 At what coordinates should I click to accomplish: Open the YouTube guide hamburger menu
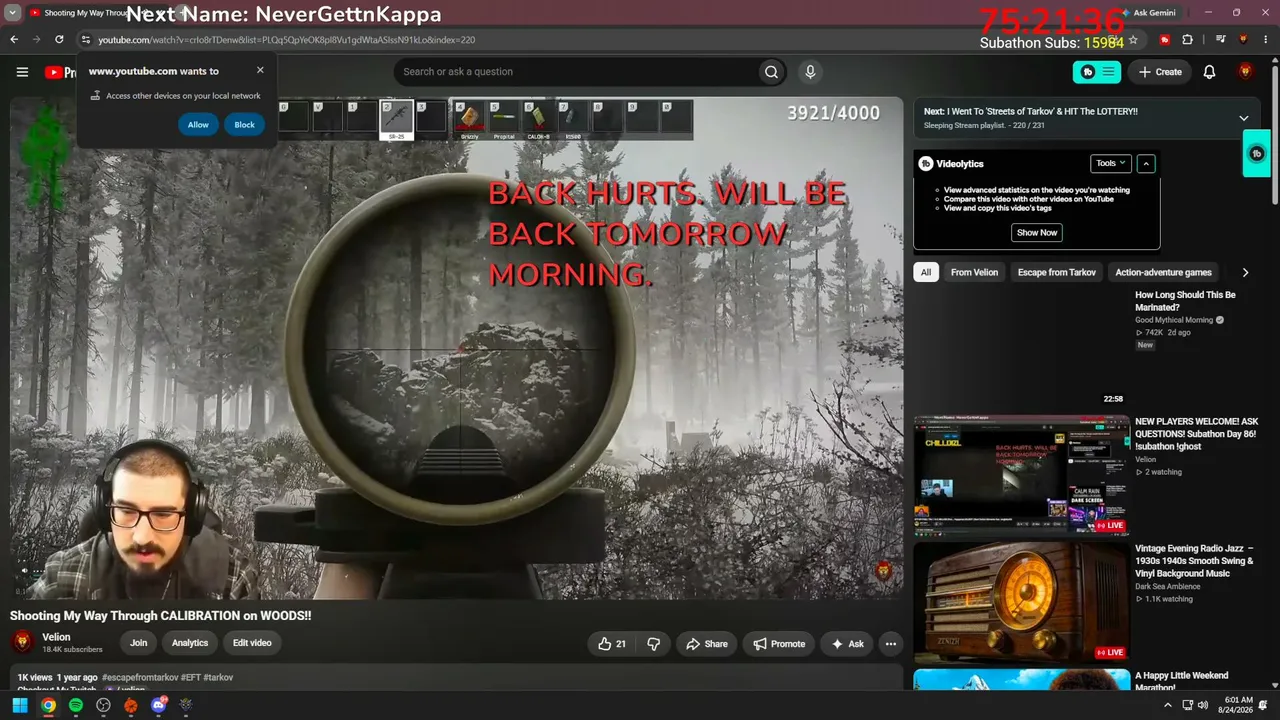(22, 72)
